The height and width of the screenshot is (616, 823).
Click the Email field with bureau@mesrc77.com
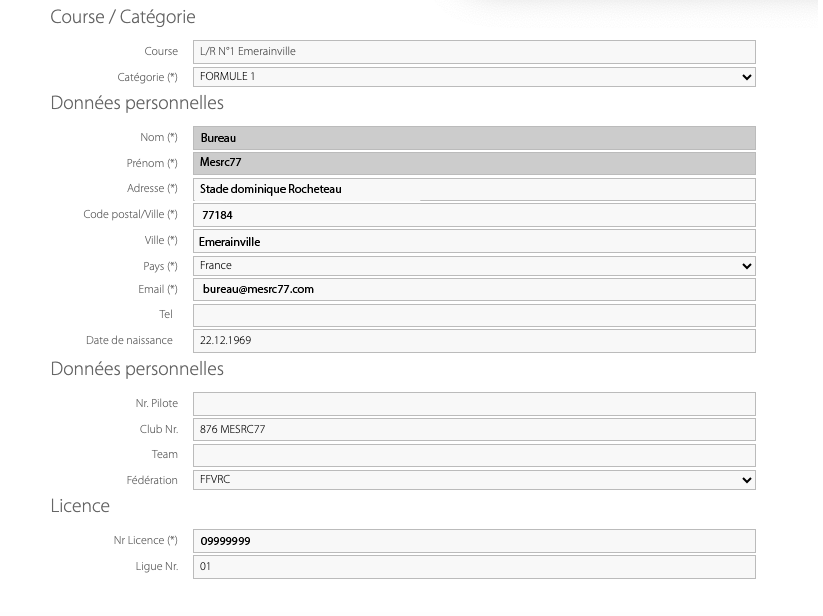tap(474, 290)
